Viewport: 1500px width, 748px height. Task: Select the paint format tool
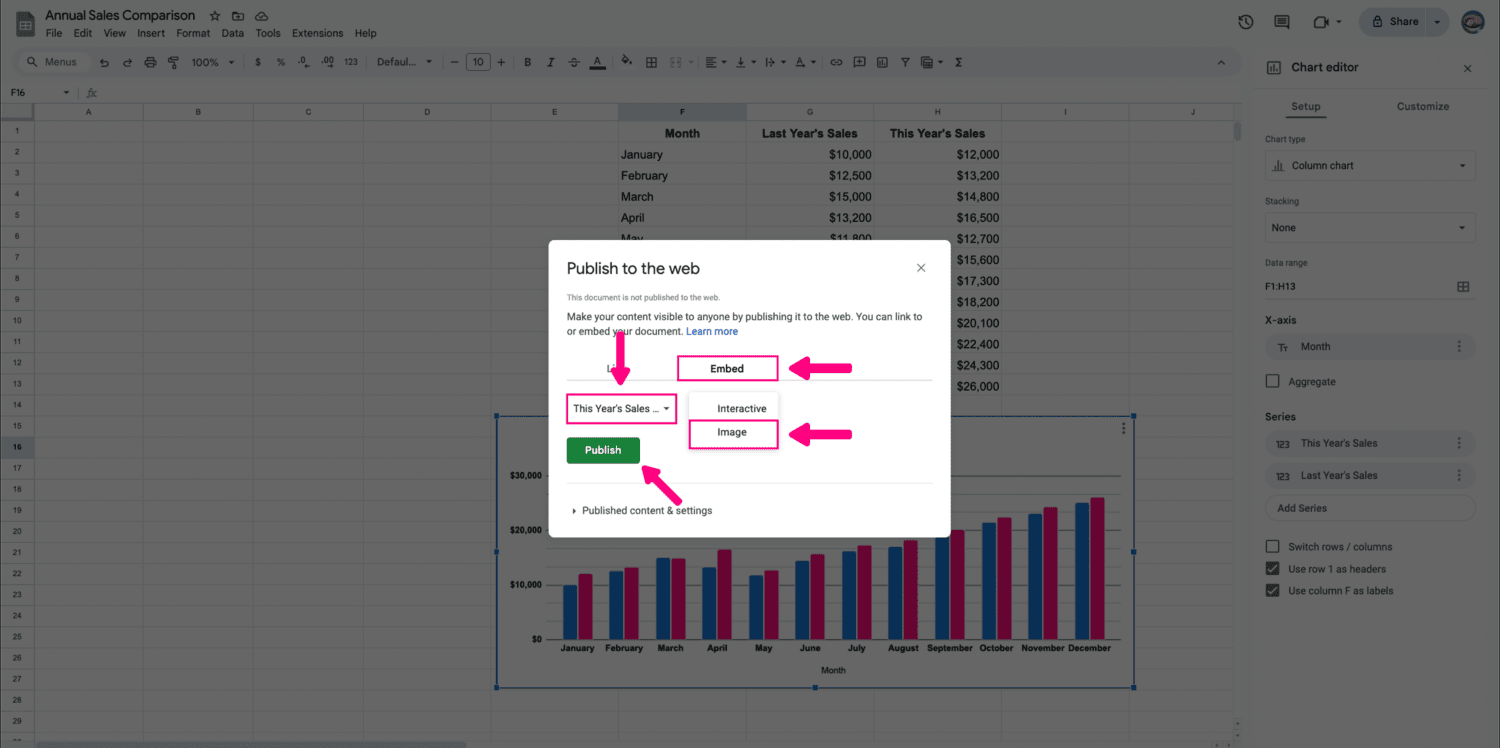click(x=173, y=62)
